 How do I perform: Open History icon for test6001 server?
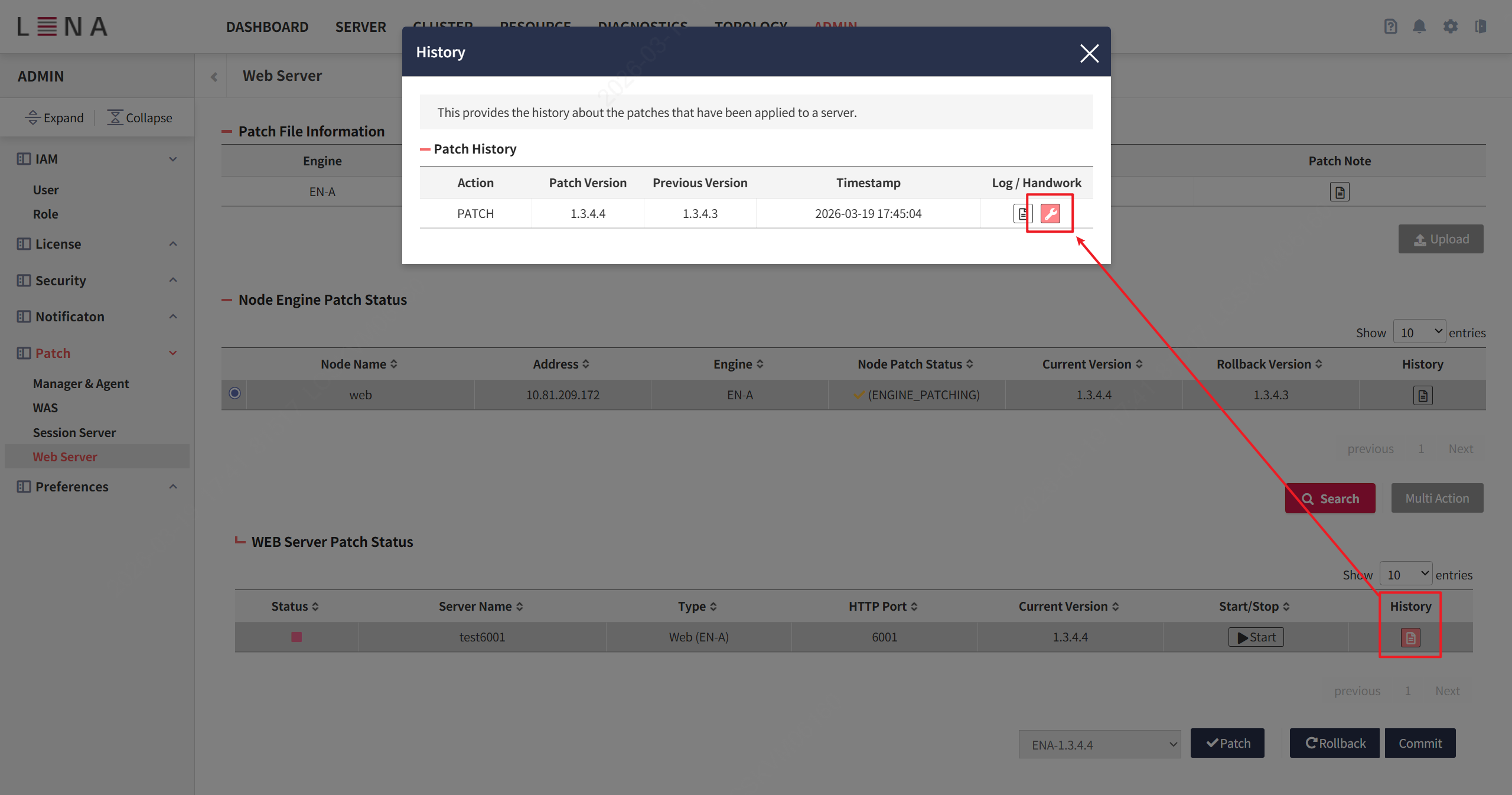[x=1410, y=637]
